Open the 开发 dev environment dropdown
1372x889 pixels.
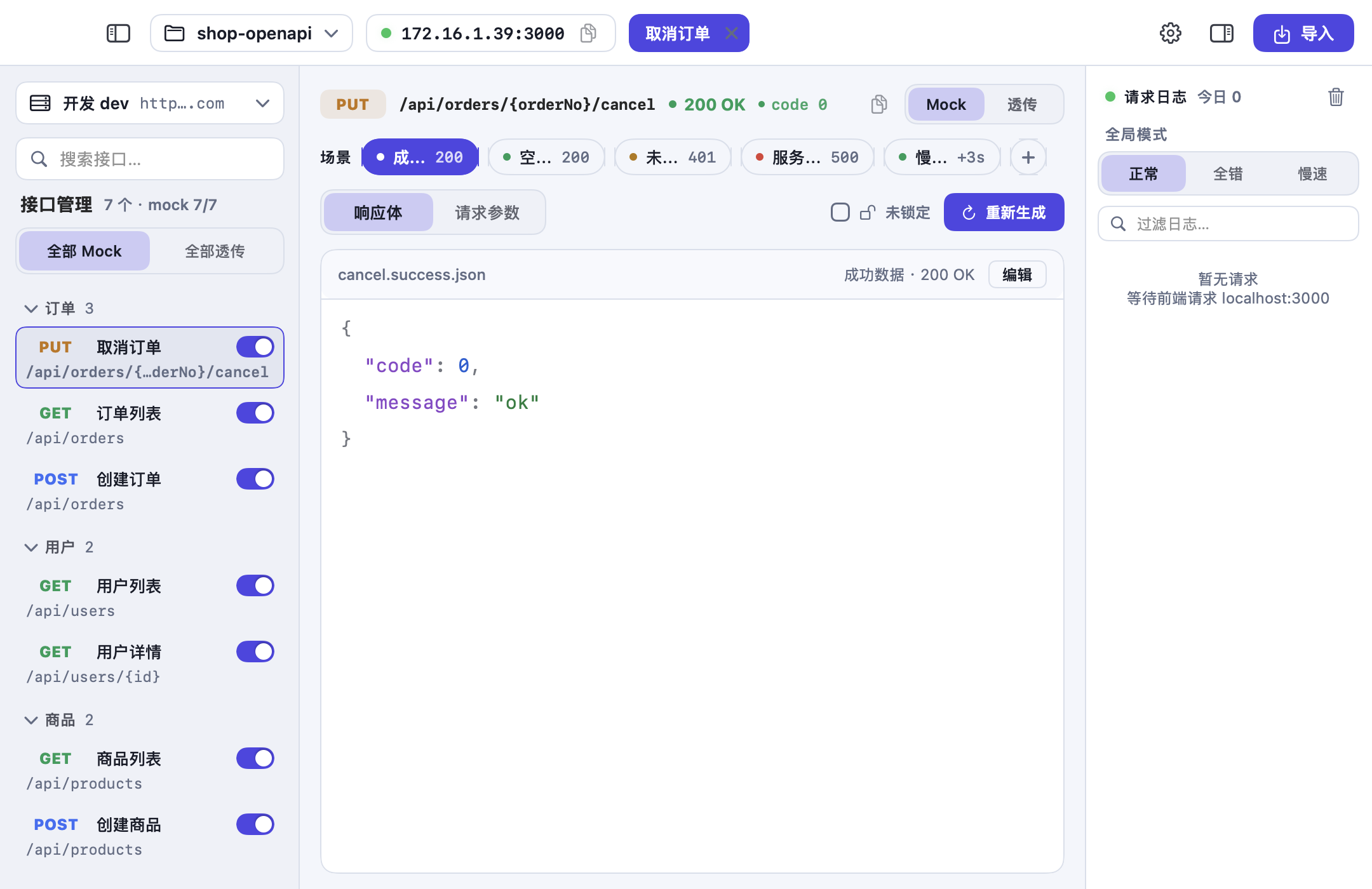tap(150, 103)
